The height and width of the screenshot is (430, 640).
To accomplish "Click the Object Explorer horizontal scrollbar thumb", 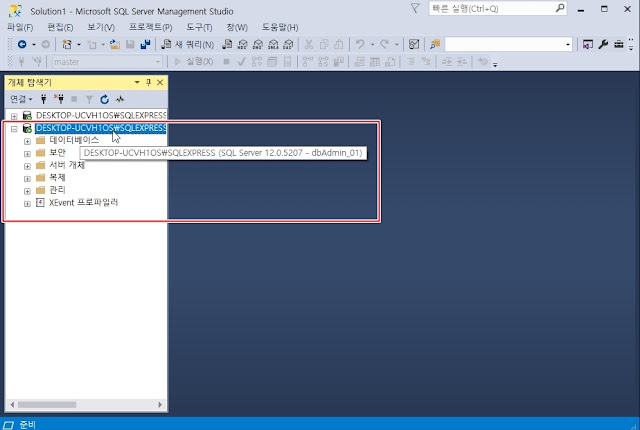I will (x=47, y=405).
